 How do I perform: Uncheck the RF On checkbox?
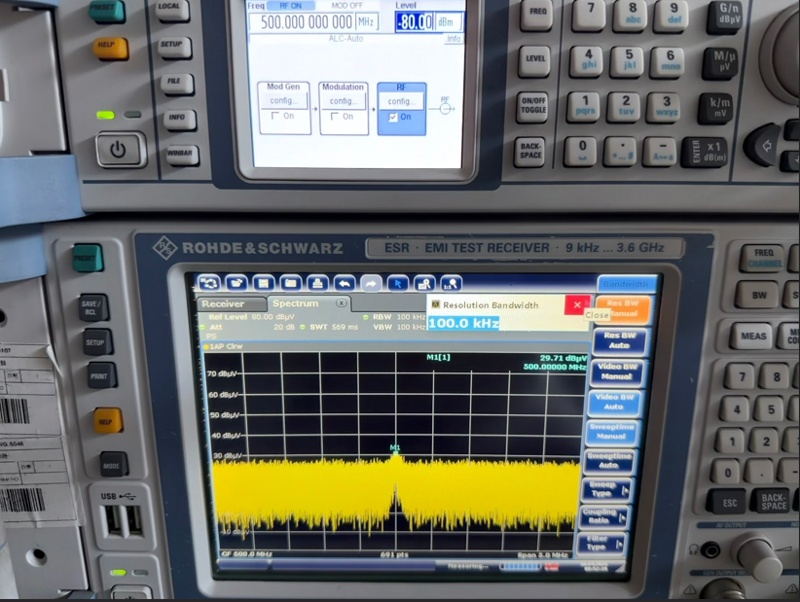(x=393, y=117)
